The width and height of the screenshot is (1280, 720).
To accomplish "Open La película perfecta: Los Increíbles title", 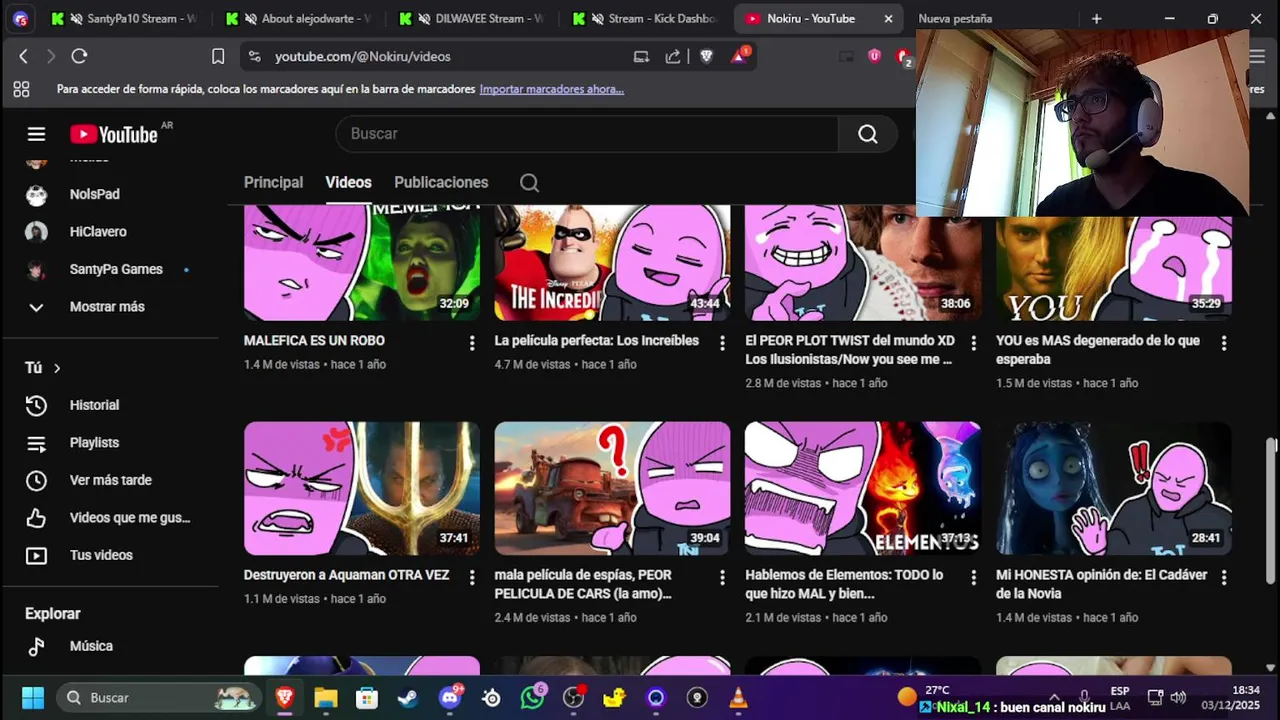I will [597, 341].
